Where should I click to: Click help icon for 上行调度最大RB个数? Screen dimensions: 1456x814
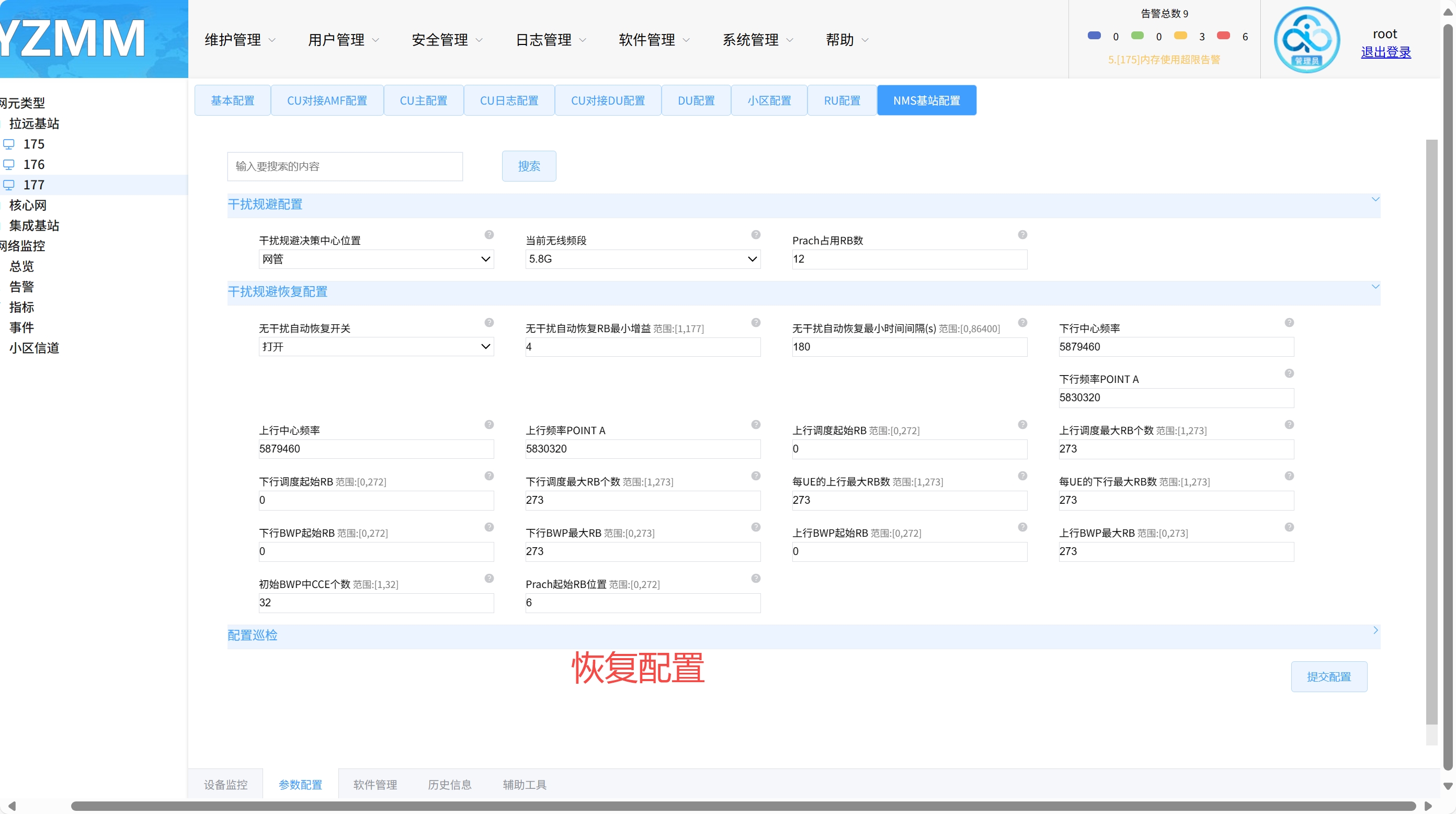coord(1289,424)
